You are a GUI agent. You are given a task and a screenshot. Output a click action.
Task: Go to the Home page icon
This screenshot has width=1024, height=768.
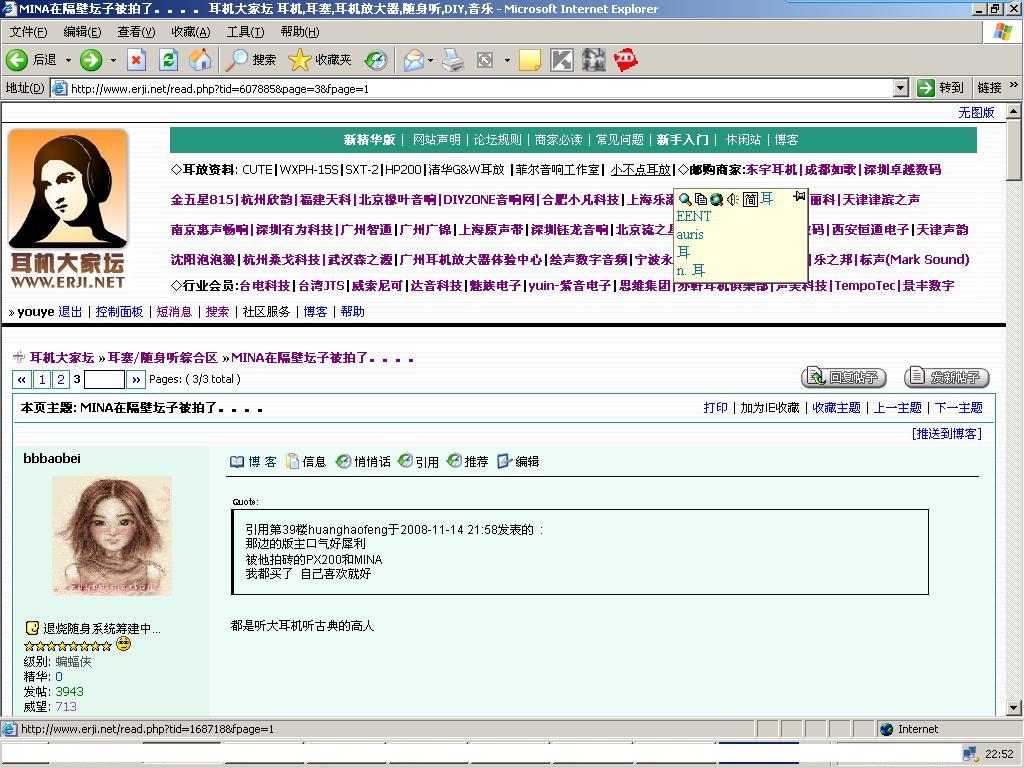[x=200, y=60]
